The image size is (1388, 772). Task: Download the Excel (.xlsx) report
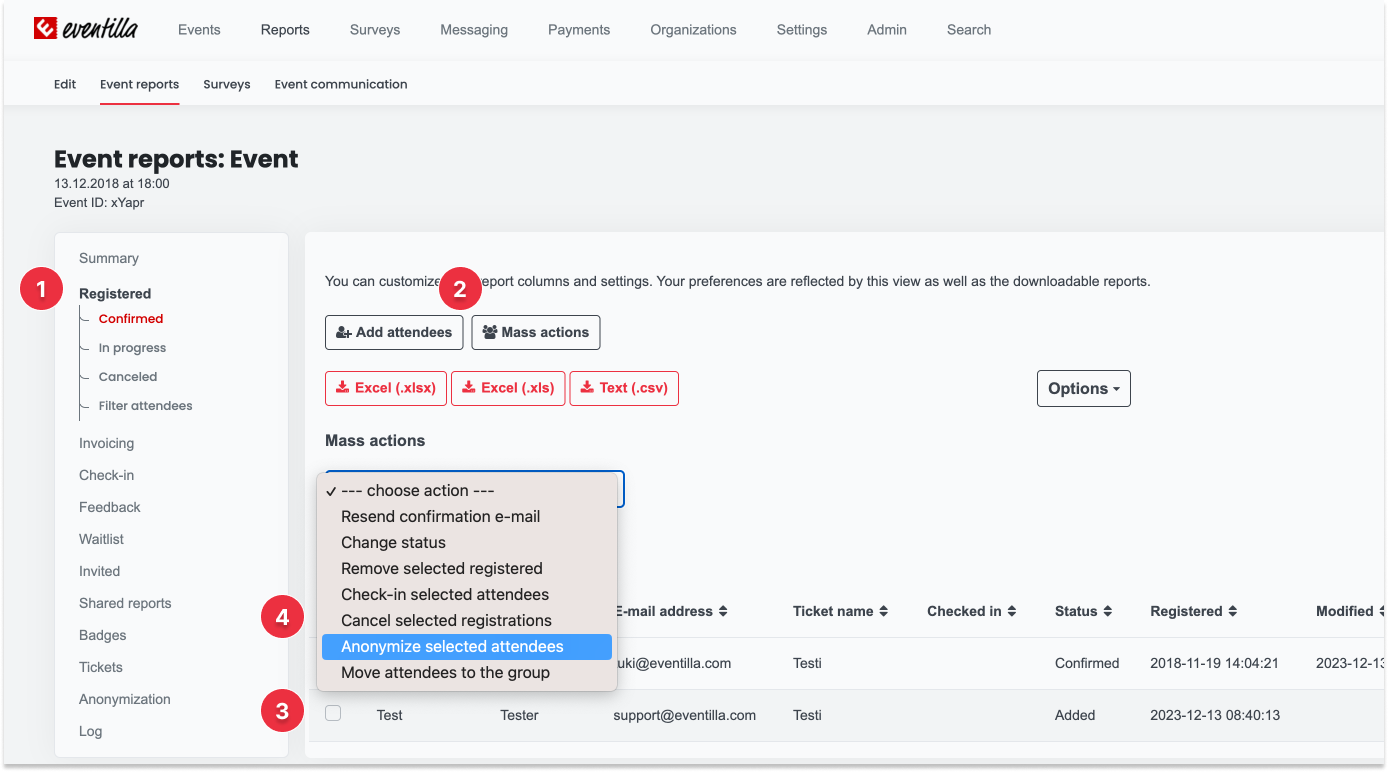pos(386,388)
